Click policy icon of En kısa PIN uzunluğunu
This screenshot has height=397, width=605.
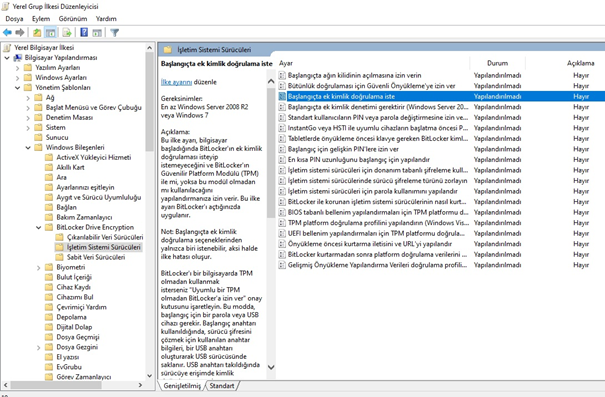click(x=282, y=159)
